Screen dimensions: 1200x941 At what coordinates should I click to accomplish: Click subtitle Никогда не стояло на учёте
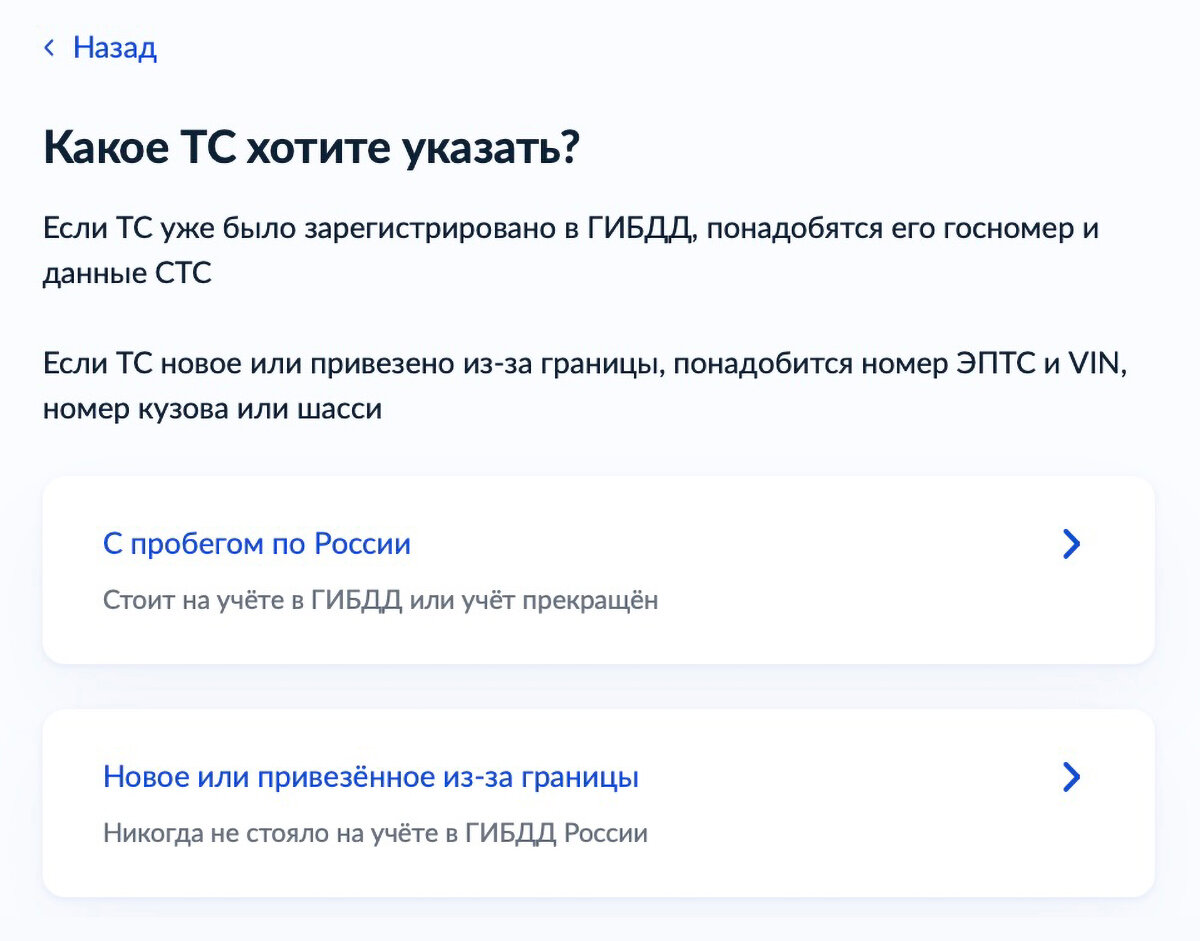[x=375, y=833]
